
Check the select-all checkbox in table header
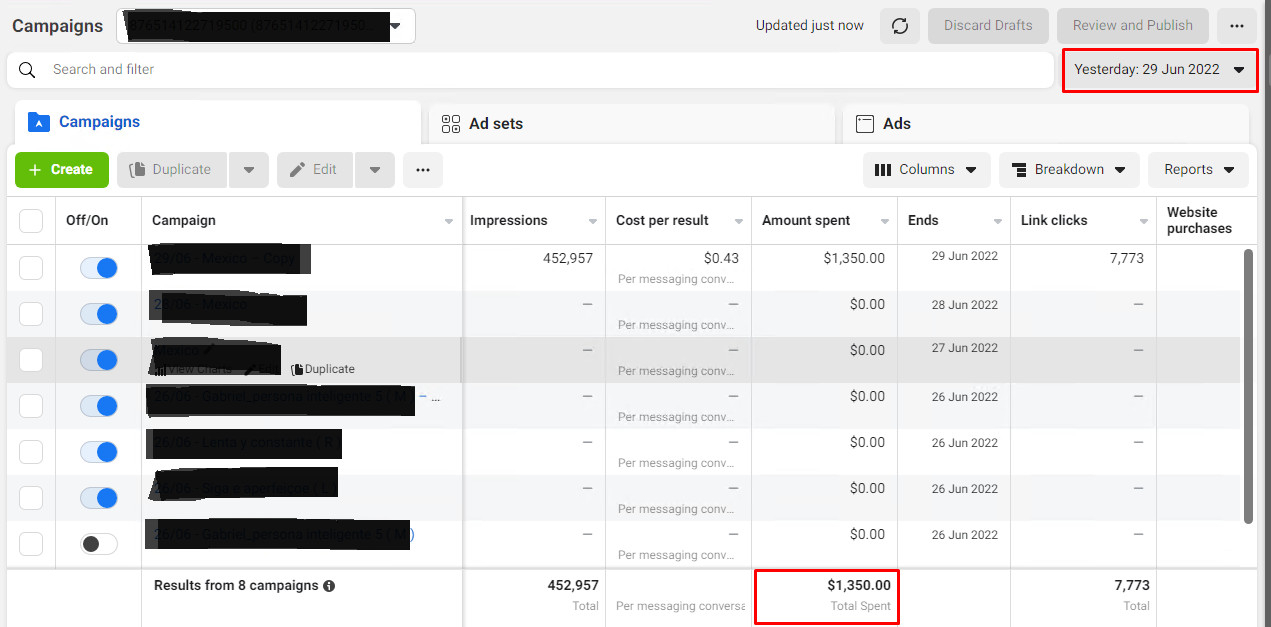click(31, 221)
